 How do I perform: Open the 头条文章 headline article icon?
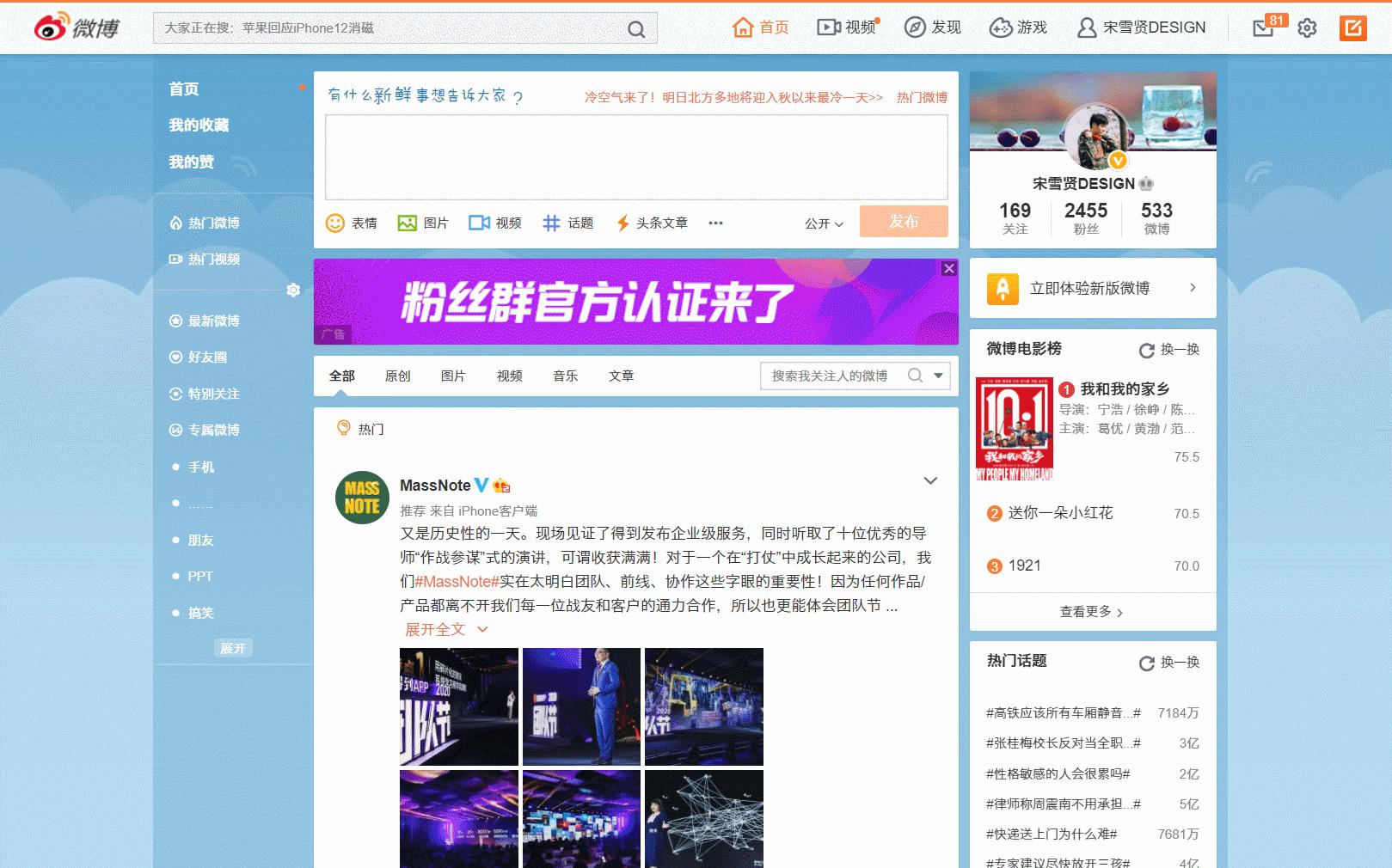623,223
